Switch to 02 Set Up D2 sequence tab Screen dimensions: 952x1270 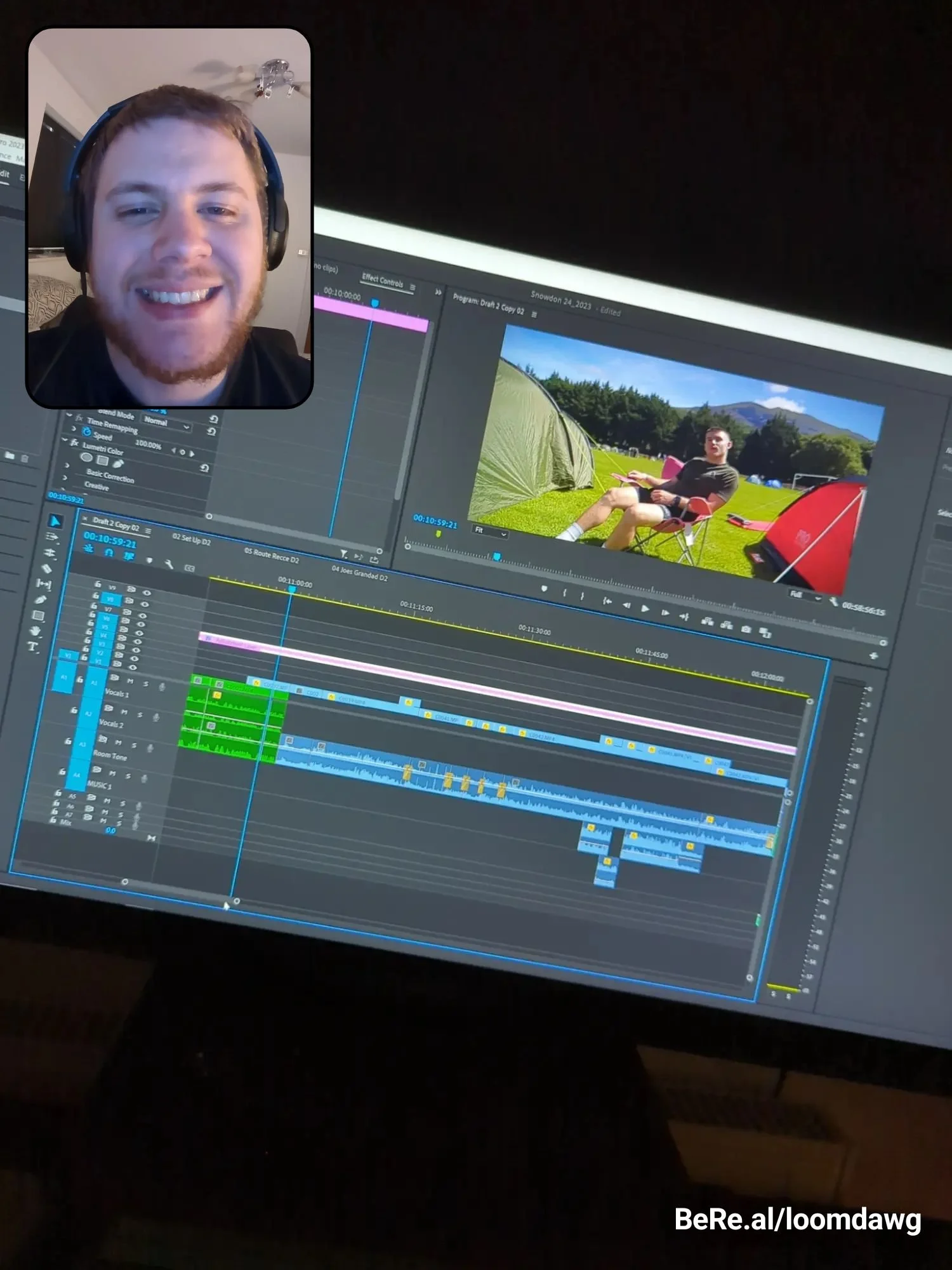tap(191, 539)
